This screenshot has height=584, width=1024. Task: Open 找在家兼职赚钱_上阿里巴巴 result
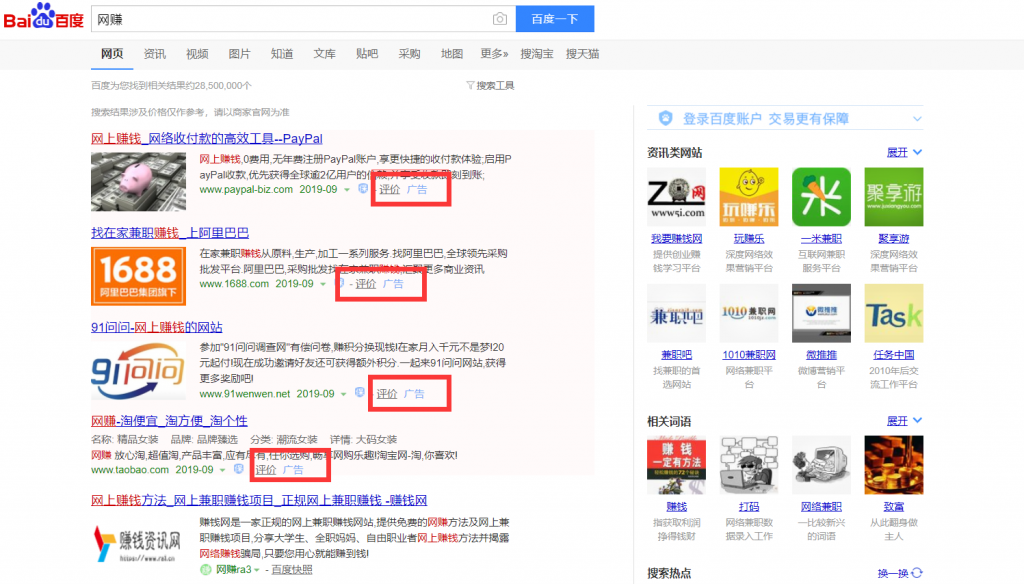tap(170, 233)
